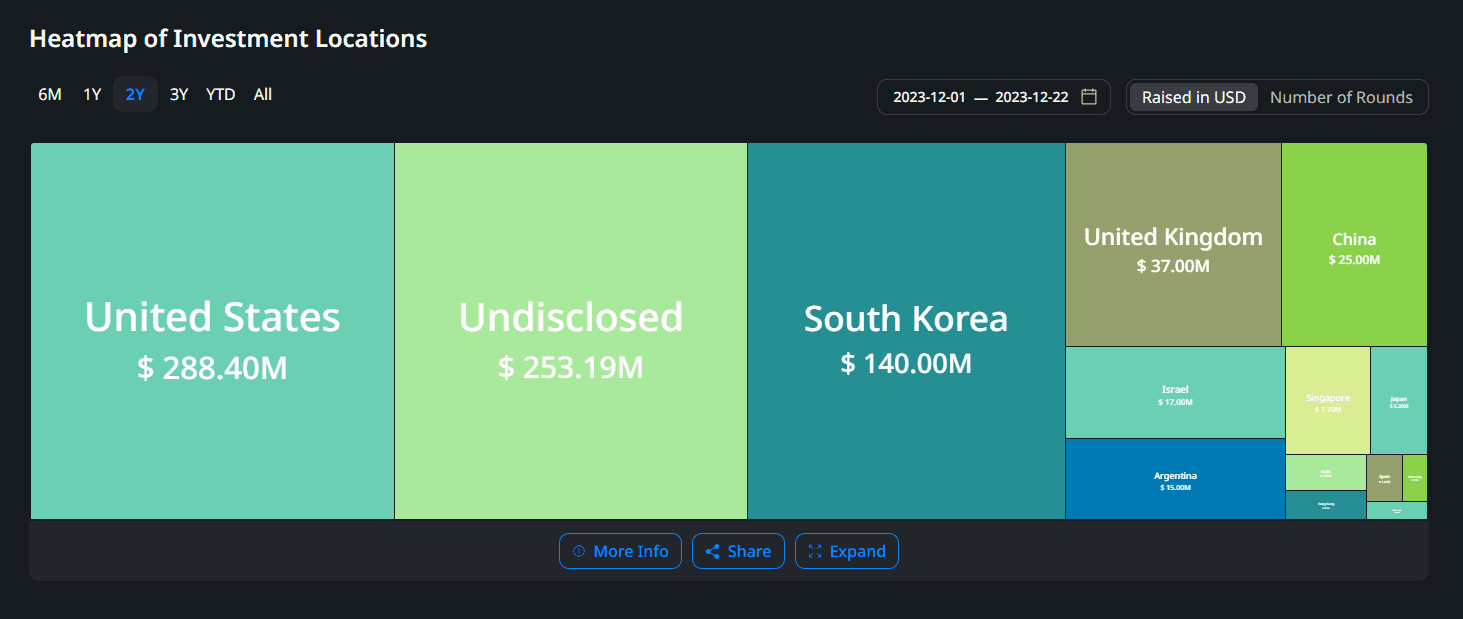Switch heatmap metric to Number of Rounds
Image resolution: width=1463 pixels, height=619 pixels.
pyautogui.click(x=1341, y=97)
